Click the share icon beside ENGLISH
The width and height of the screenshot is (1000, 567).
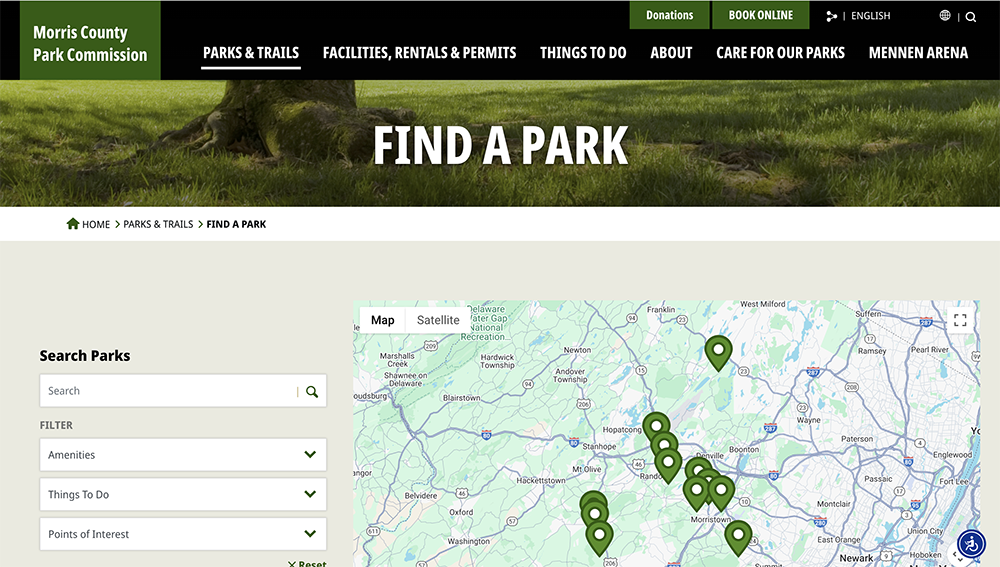point(831,16)
